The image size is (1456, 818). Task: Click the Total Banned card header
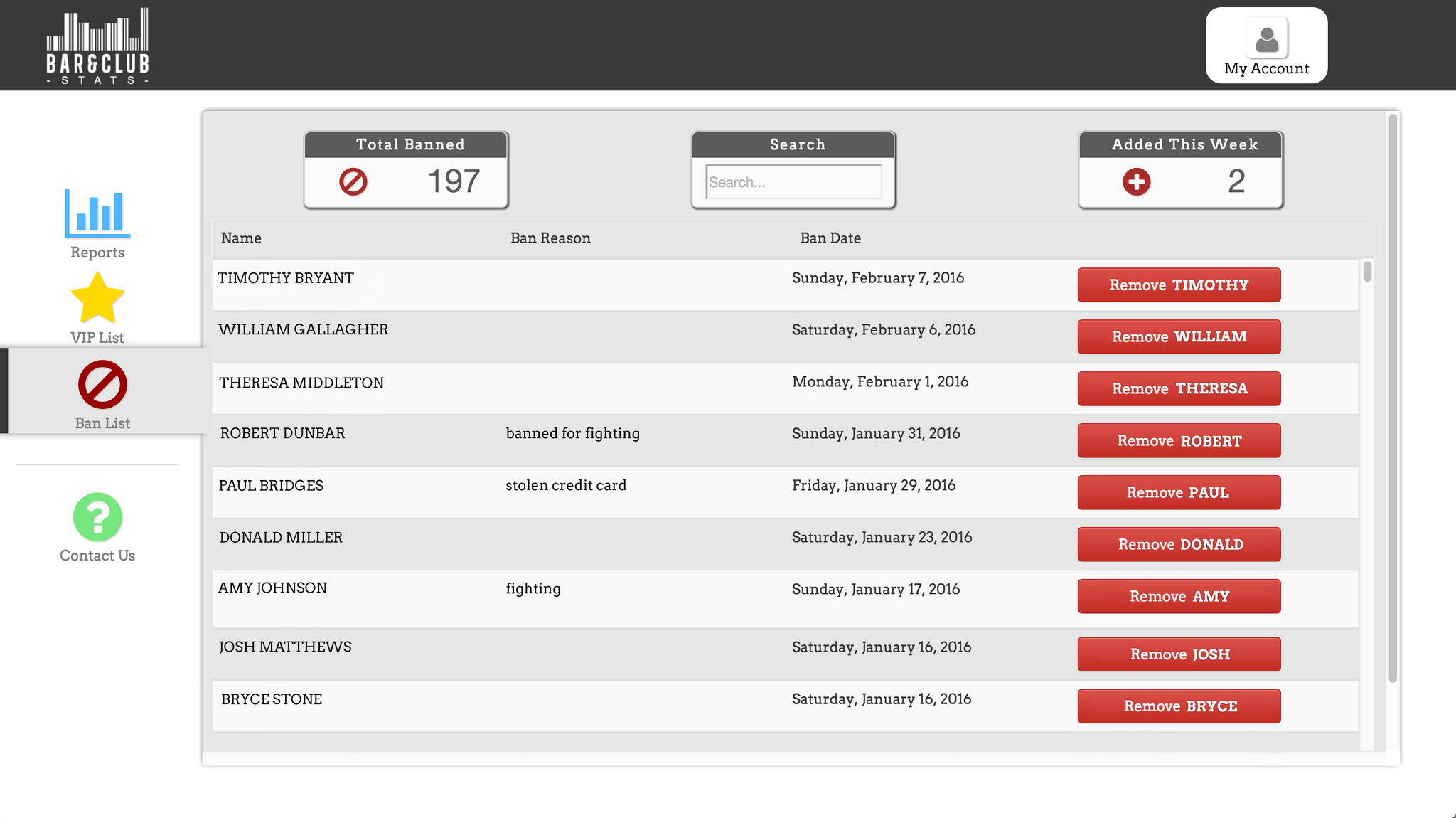click(x=406, y=144)
